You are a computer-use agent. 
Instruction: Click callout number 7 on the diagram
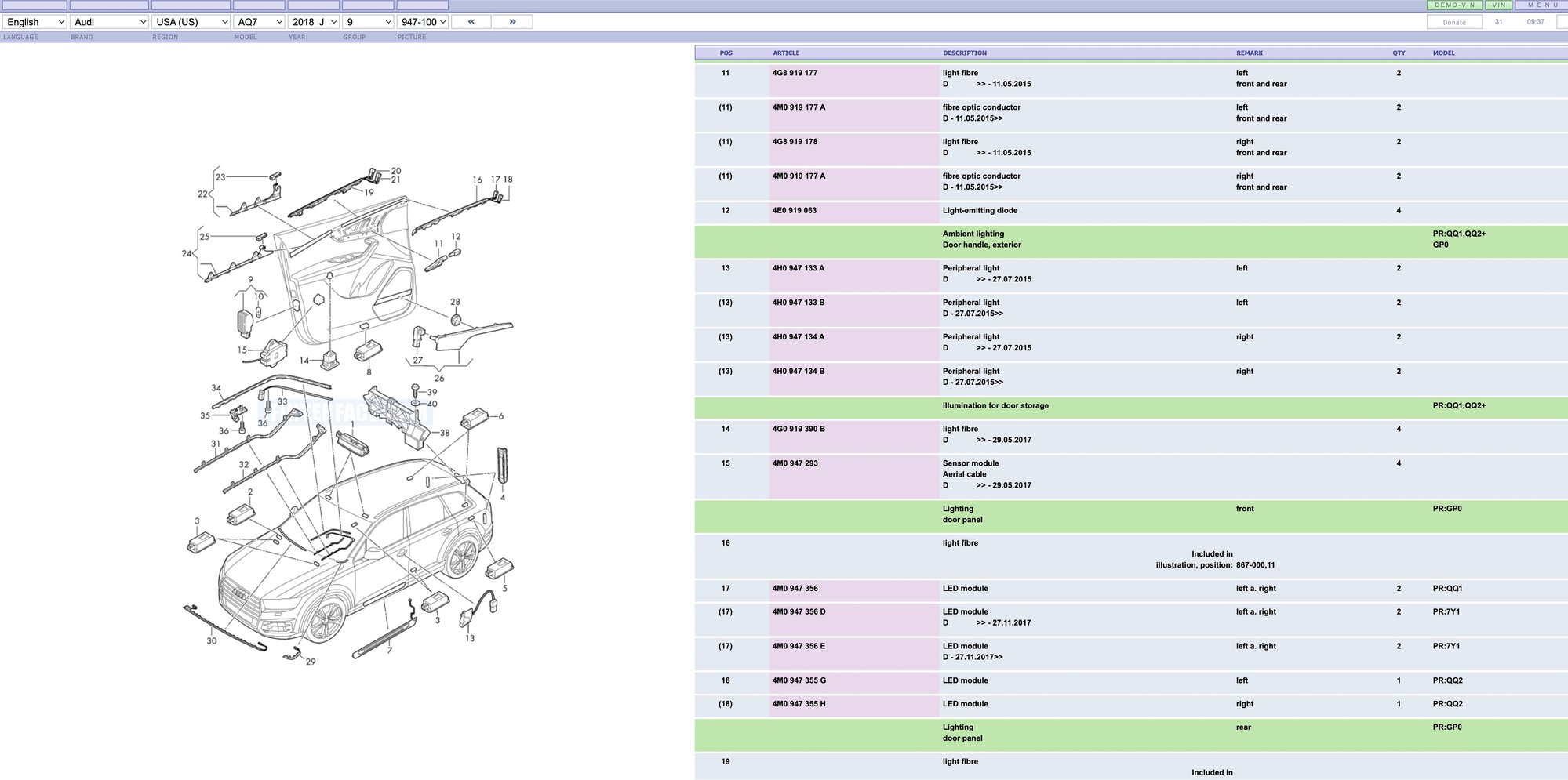[x=390, y=650]
